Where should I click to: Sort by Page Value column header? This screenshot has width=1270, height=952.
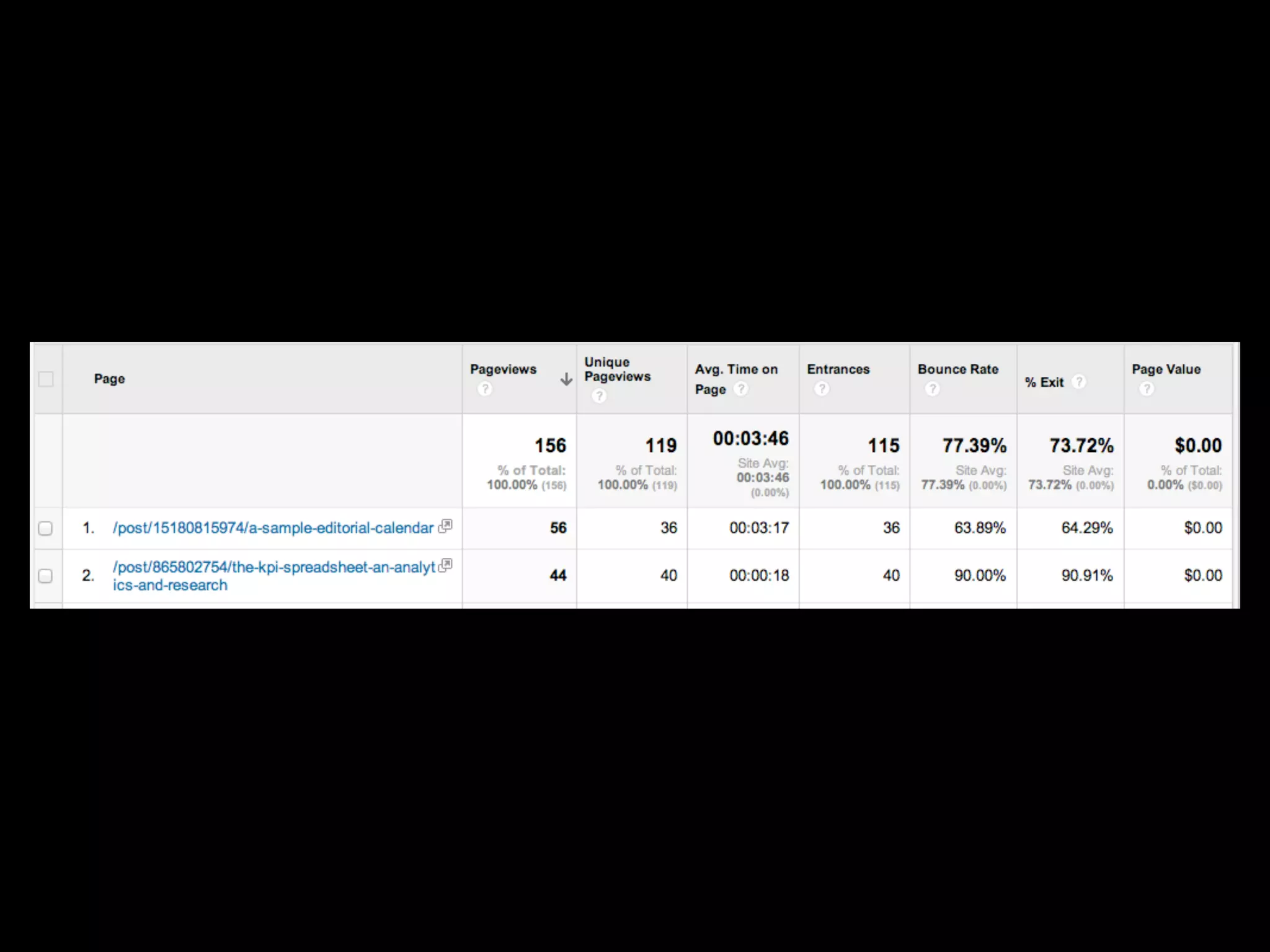point(1166,369)
